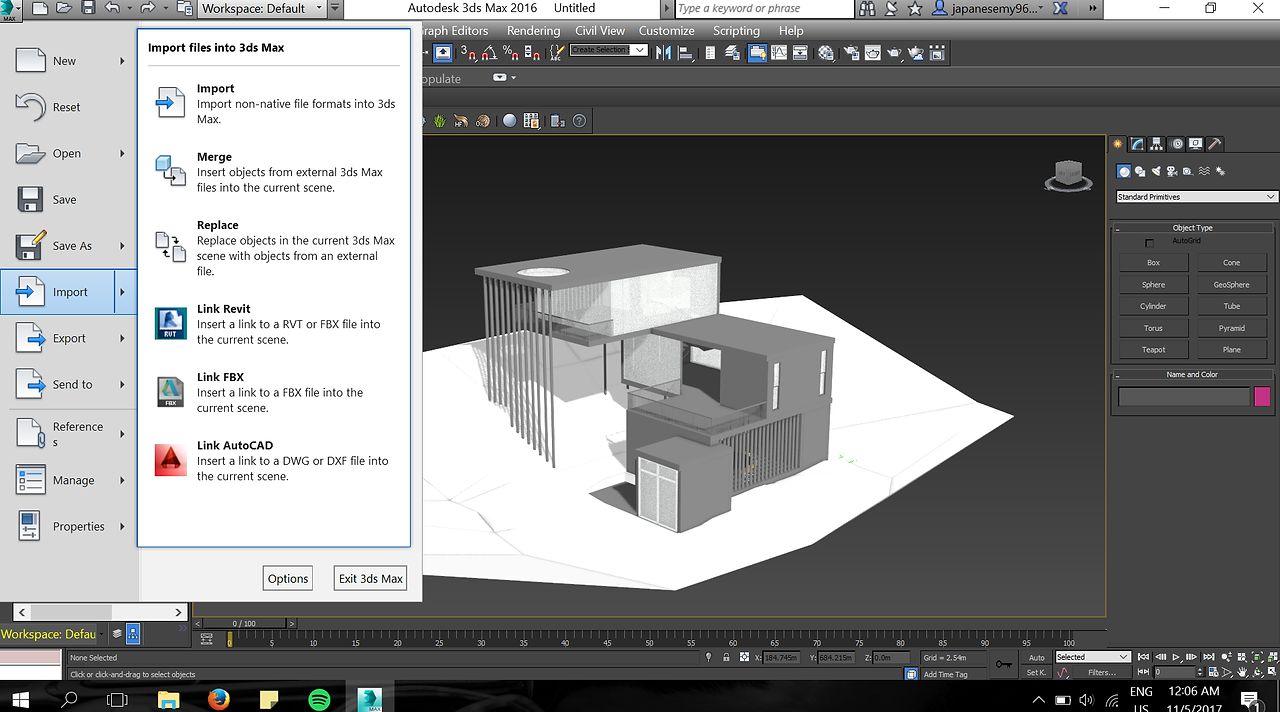This screenshot has height=712, width=1280.
Task: Open the Motion command panel tab
Action: click(1176, 144)
